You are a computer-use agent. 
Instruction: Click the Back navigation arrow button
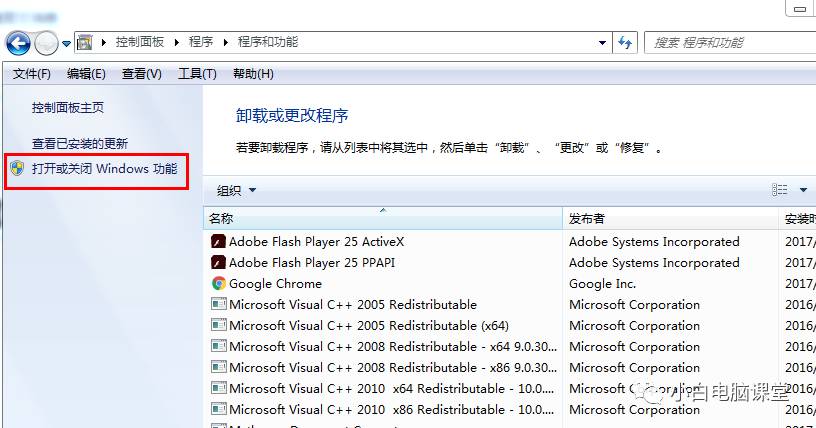(x=19, y=43)
